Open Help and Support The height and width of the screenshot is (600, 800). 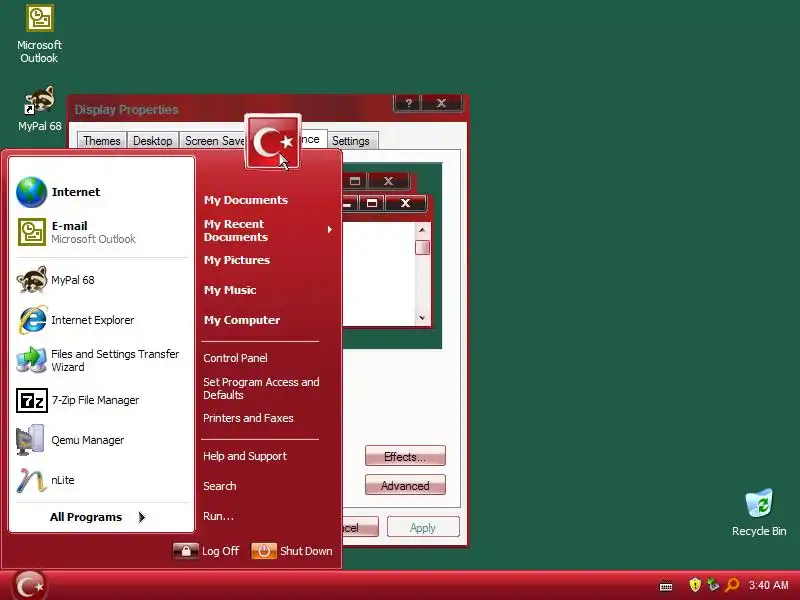[245, 456]
